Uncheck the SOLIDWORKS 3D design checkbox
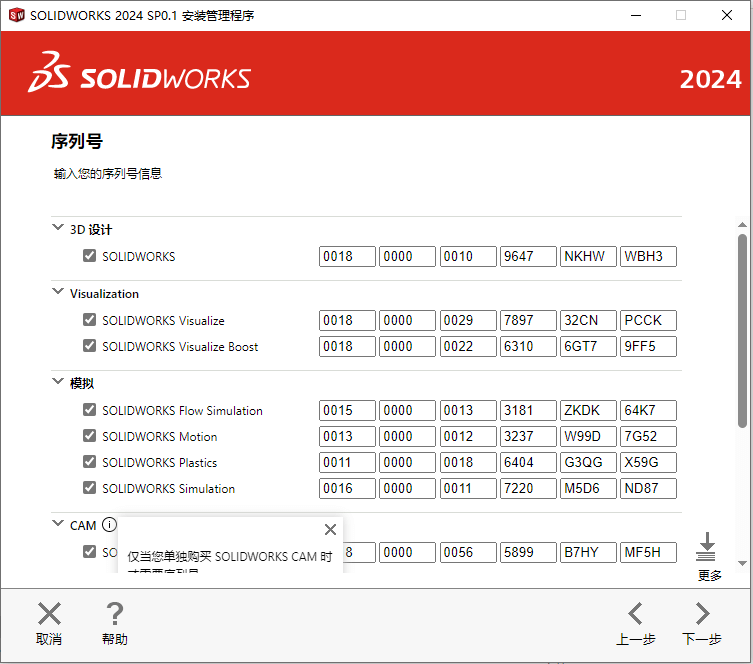This screenshot has height=664, width=753. point(89,255)
